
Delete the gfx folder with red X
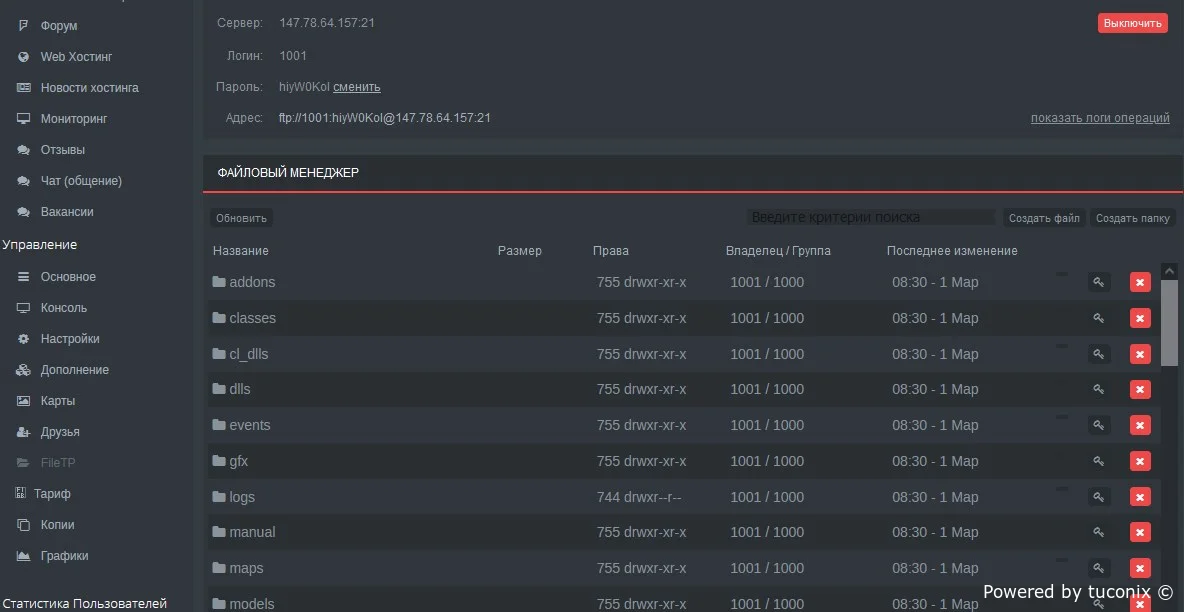click(1140, 461)
